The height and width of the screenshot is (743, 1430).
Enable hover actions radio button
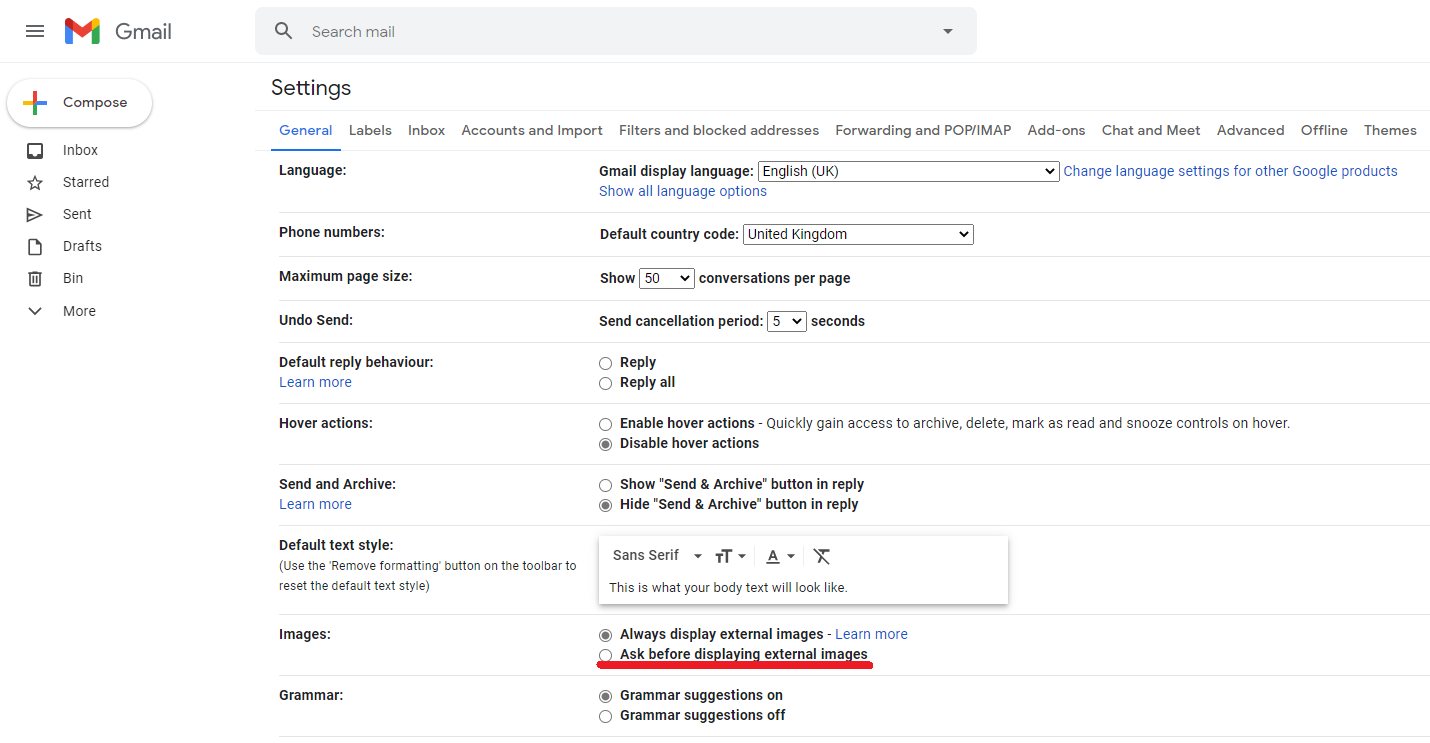pyautogui.click(x=605, y=424)
